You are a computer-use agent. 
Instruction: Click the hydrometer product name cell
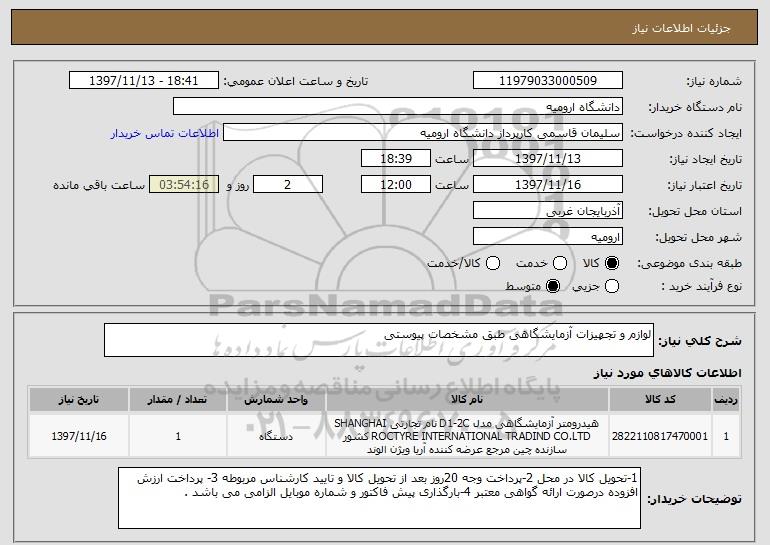pos(467,436)
